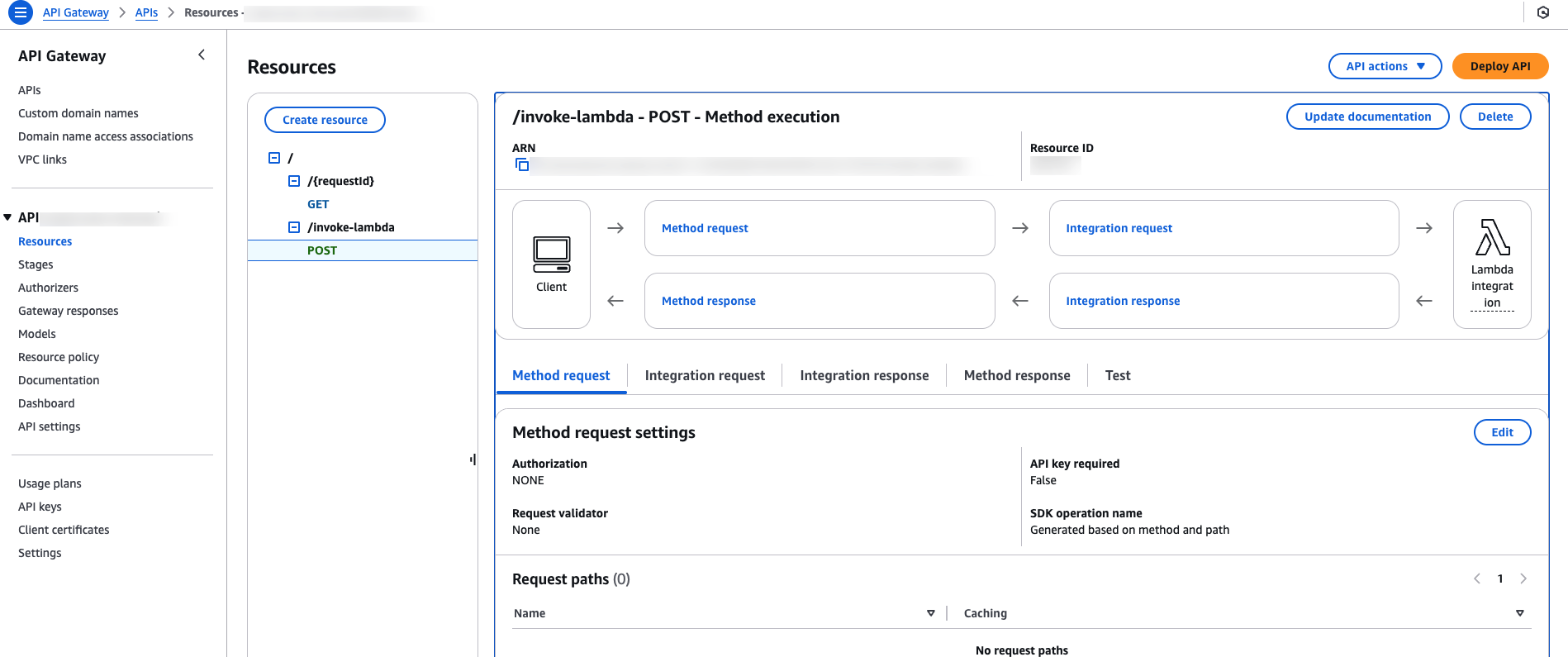
Task: Open Stages in the sidebar
Action: (x=36, y=264)
